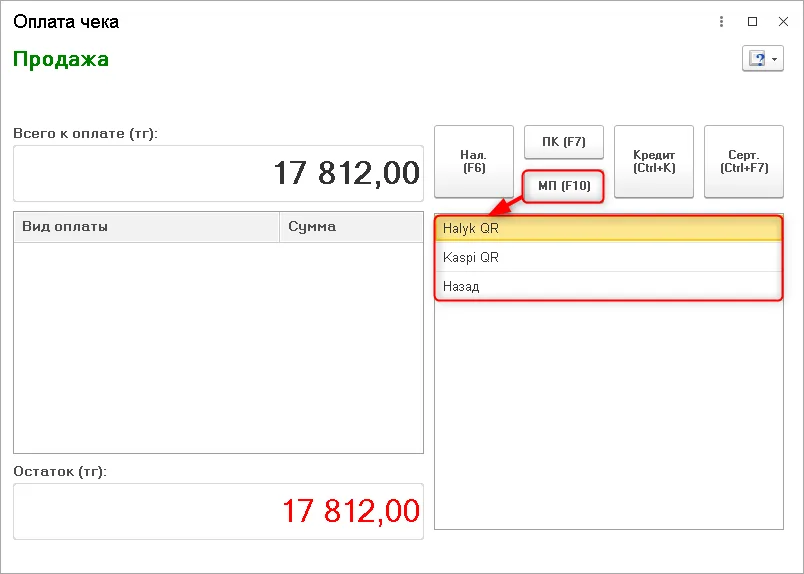The height and width of the screenshot is (574, 804).
Task: Close the Оплата чека window
Action: (783, 22)
